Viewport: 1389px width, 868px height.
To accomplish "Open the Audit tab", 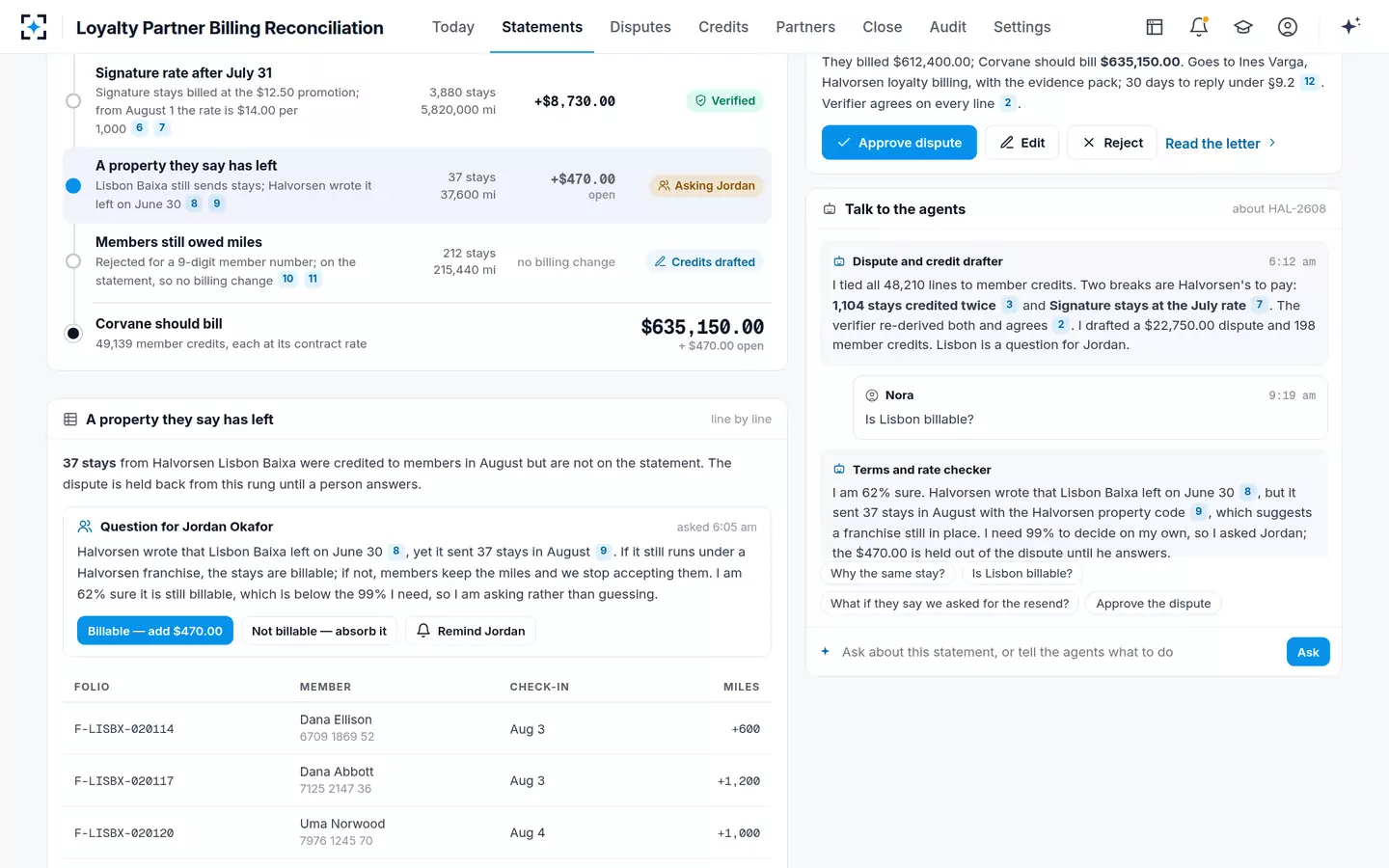I will click(948, 27).
